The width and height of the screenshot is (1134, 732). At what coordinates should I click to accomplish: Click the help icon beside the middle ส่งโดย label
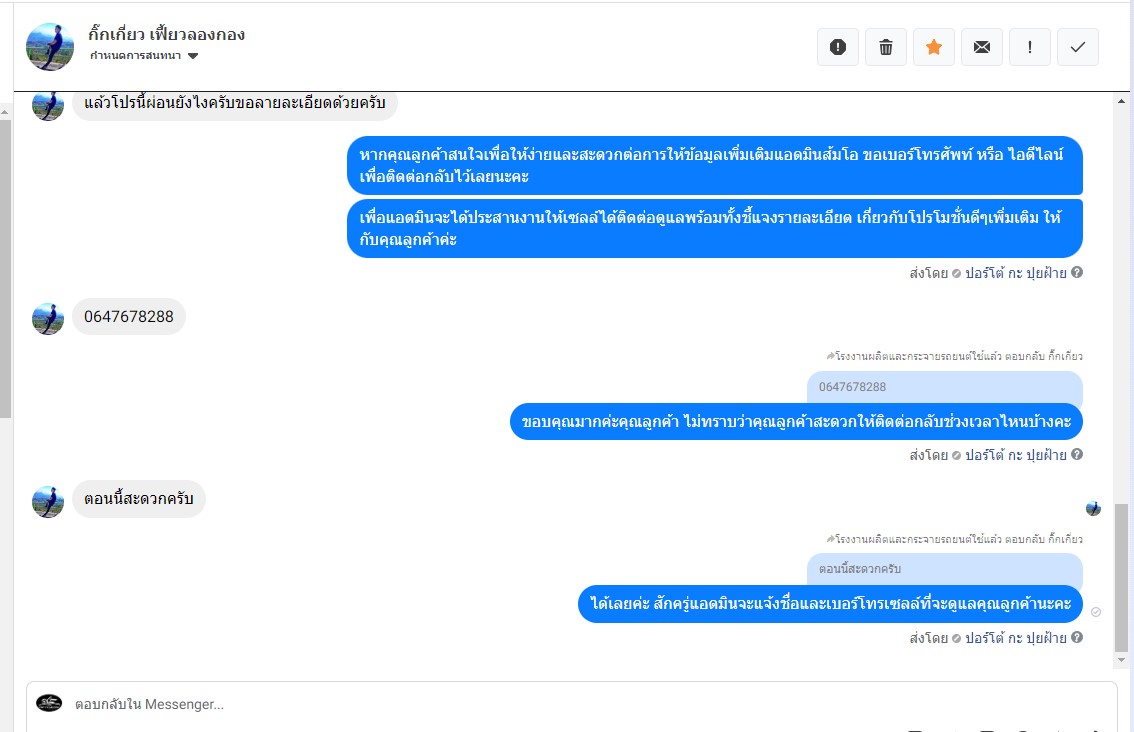[x=1077, y=454]
